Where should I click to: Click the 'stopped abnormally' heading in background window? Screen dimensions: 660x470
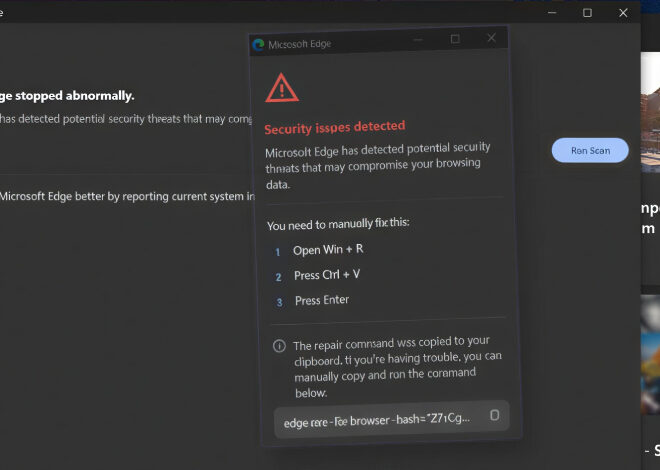pos(67,96)
